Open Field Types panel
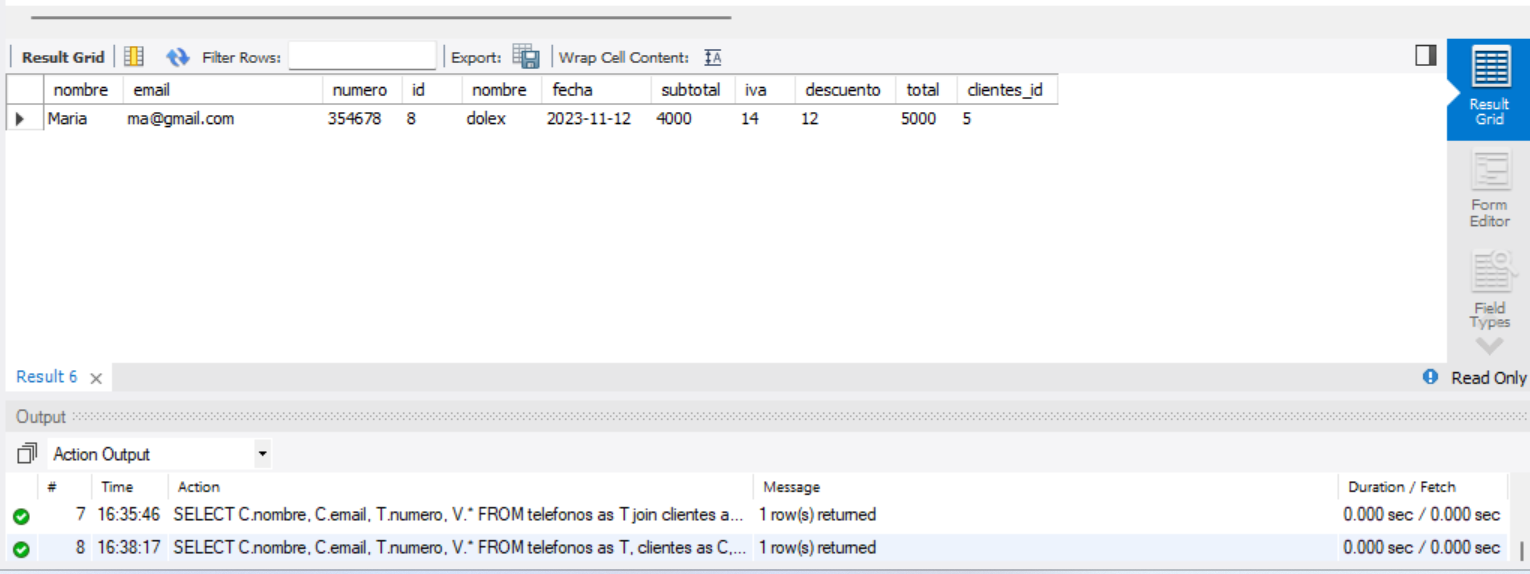 tap(1489, 289)
